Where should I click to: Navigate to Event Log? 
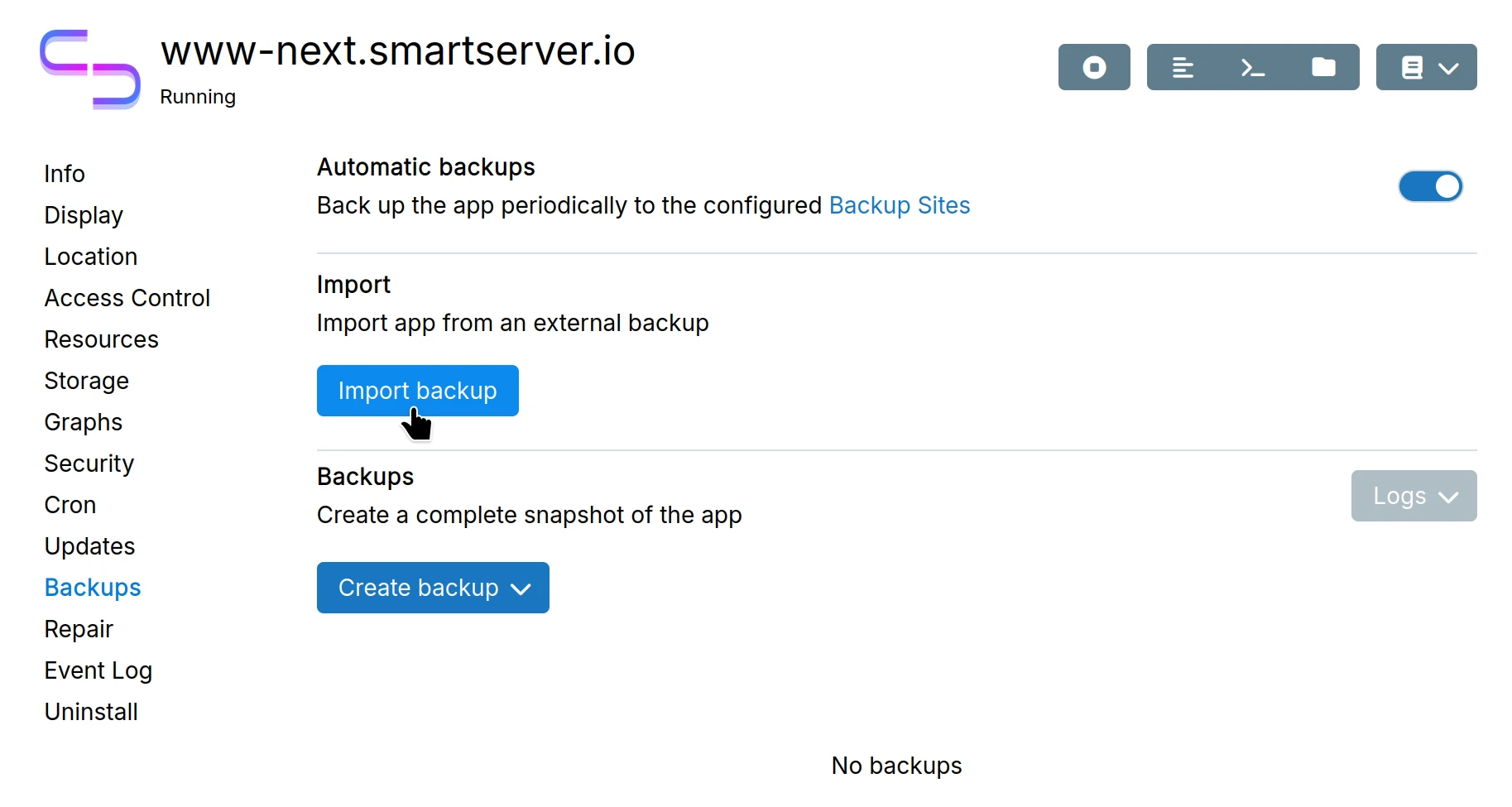coord(98,670)
